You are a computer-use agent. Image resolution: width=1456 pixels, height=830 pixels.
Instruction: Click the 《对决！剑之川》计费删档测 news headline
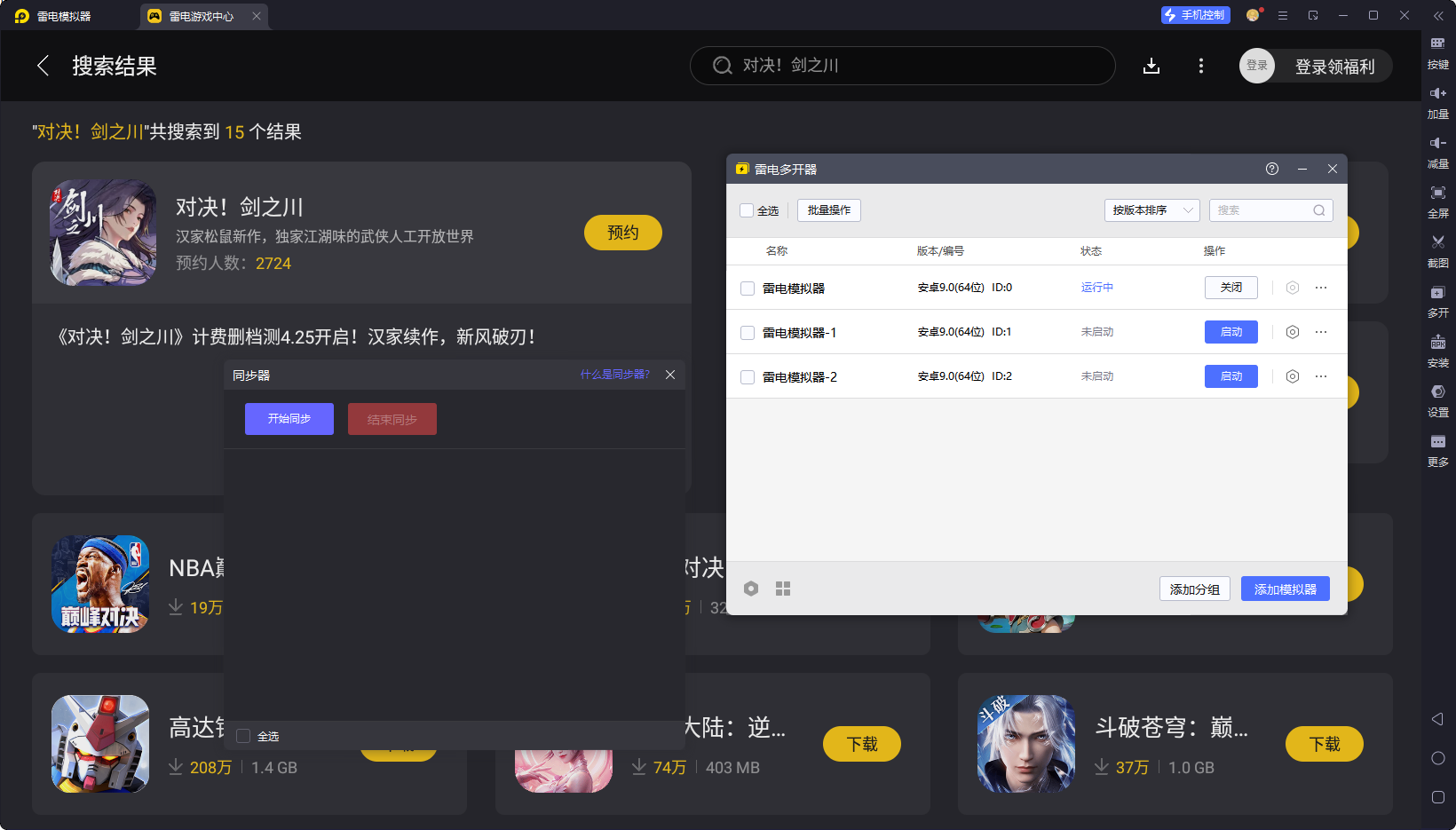pos(296,337)
